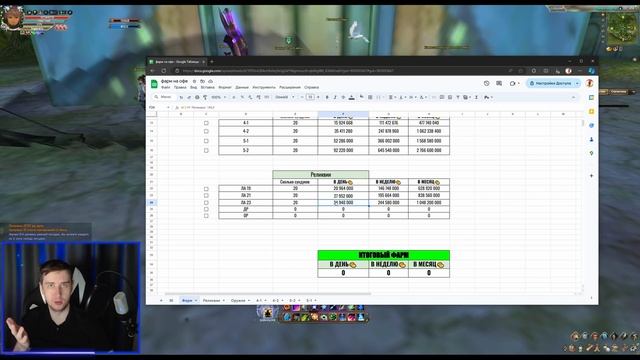The width and height of the screenshot is (640, 360).
Task: Click the spreadsheet horizontal scrollbar
Action: point(268,293)
